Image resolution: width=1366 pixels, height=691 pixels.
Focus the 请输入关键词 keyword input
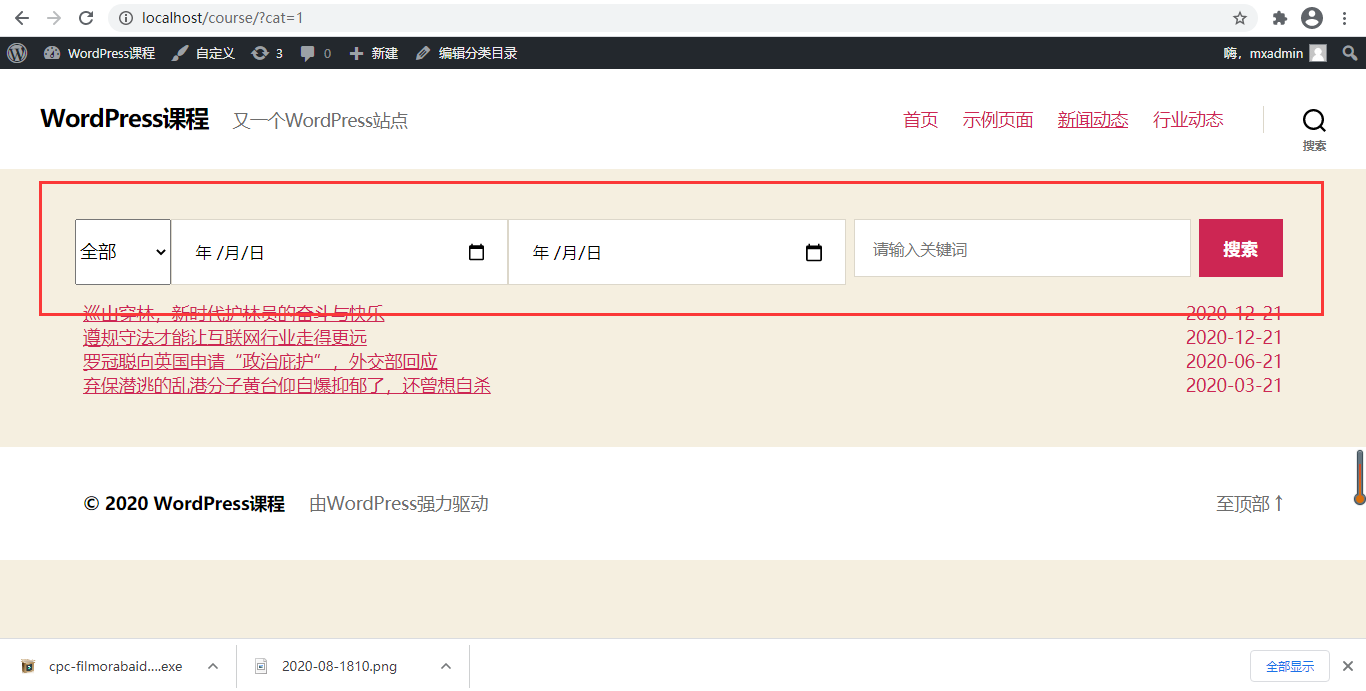pyautogui.click(x=1022, y=248)
